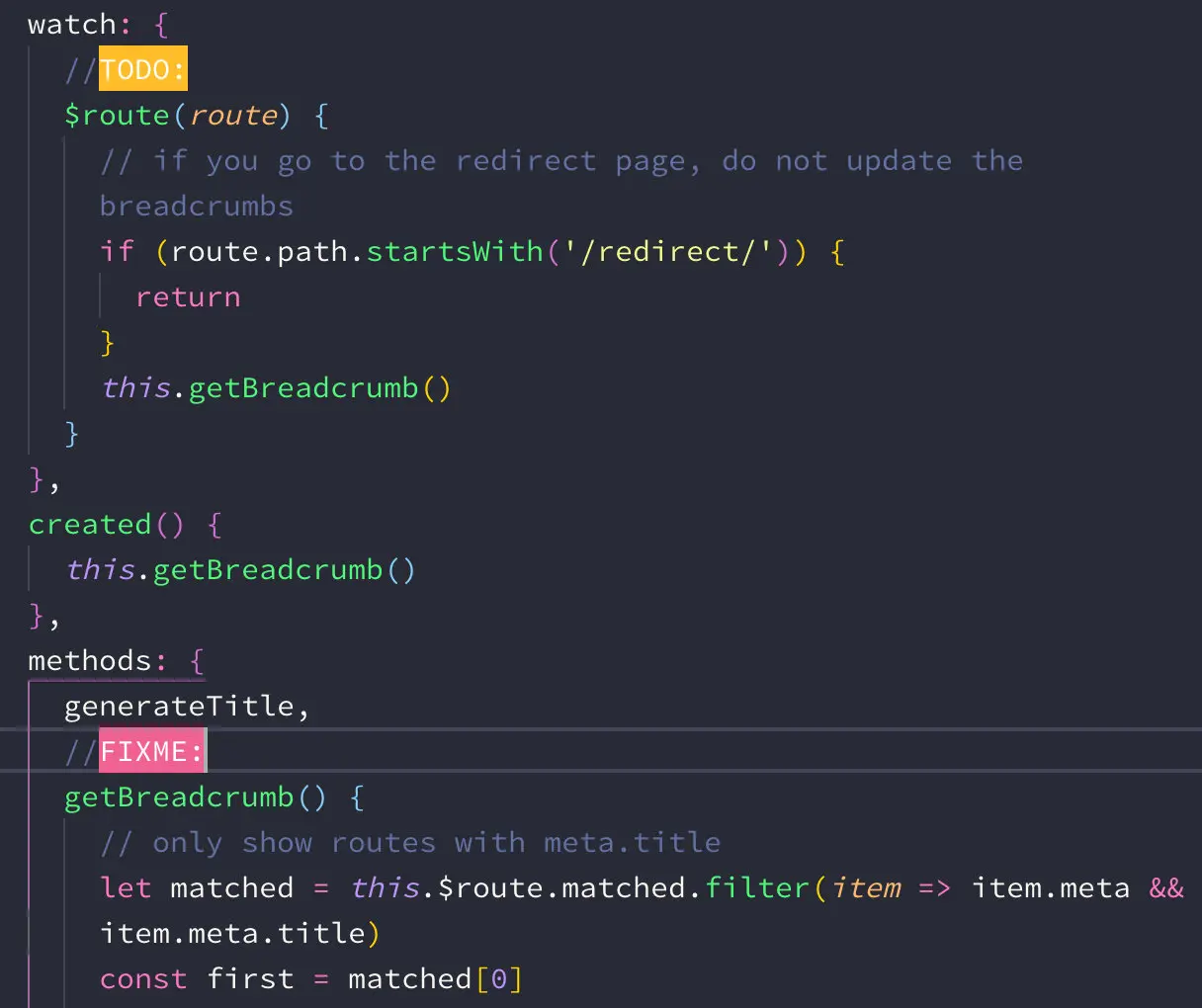Place cursor on 'watch' keyword
Image resolution: width=1202 pixels, height=1008 pixels.
pyautogui.click(x=72, y=24)
